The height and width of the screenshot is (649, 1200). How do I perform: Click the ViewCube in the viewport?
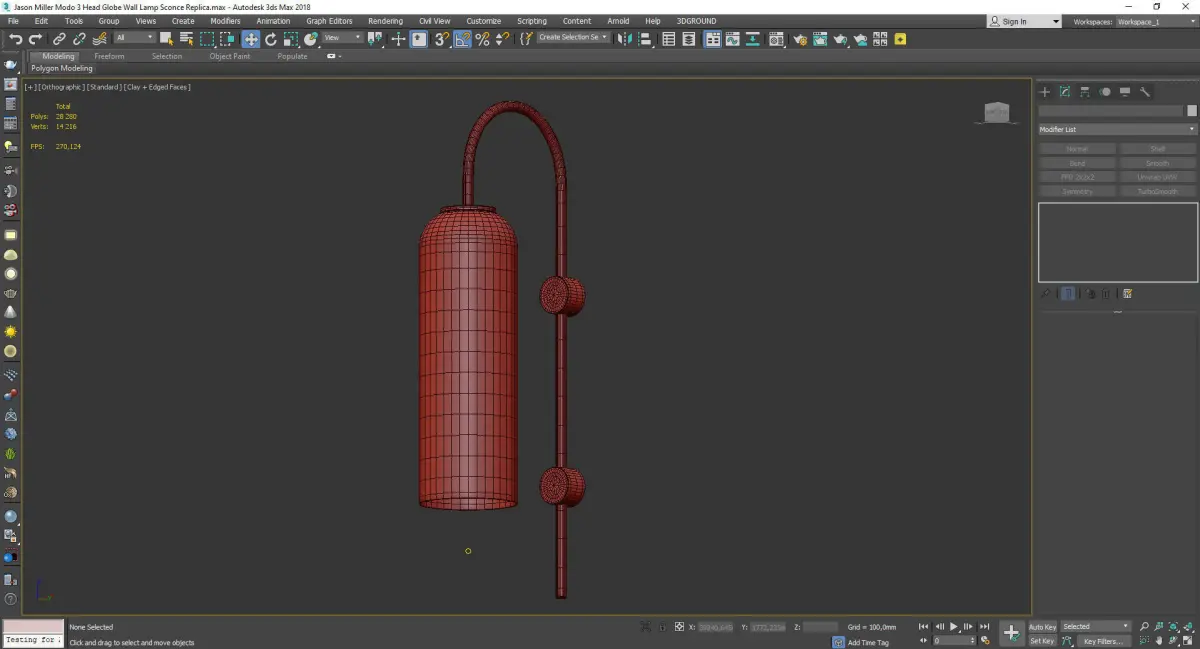(x=996, y=113)
